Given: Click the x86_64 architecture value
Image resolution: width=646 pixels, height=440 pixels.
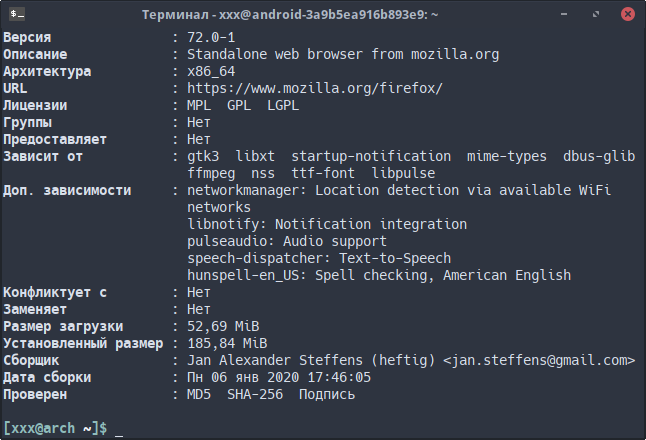Looking at the screenshot, I should coord(211,71).
